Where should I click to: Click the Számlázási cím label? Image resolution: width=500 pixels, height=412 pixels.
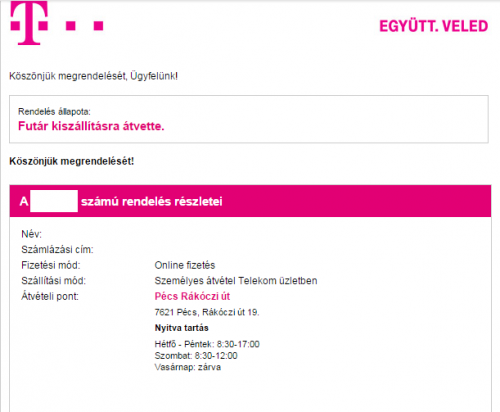pyautogui.click(x=57, y=249)
